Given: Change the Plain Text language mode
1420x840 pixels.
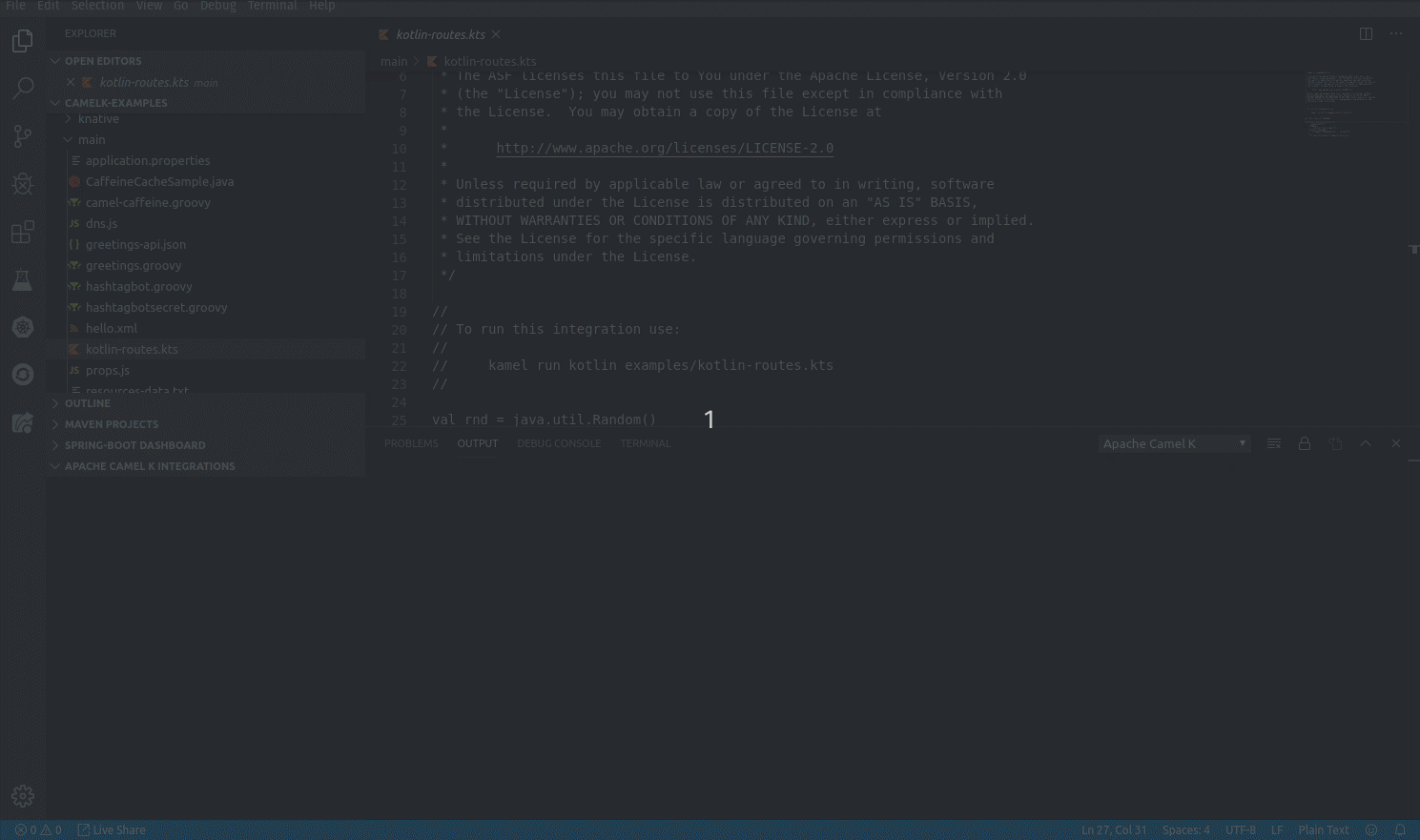Looking at the screenshot, I should coord(1324,830).
